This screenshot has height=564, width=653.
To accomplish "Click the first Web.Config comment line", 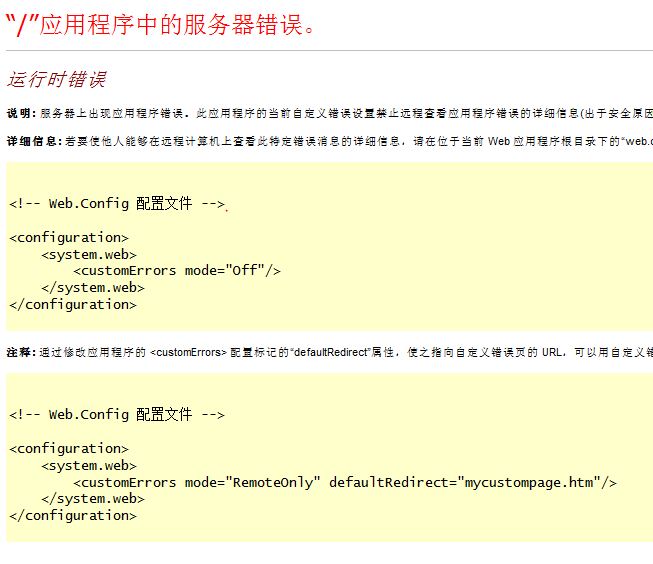I will (x=117, y=204).
